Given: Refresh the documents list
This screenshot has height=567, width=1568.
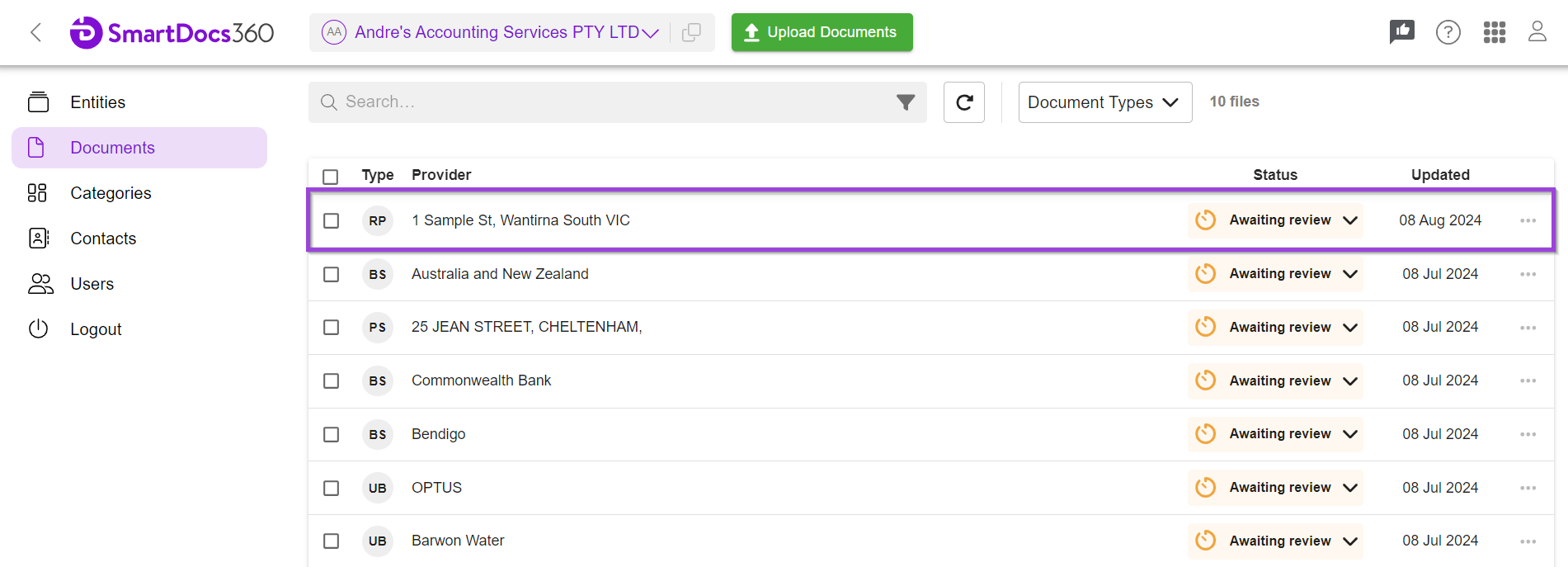Looking at the screenshot, I should point(963,102).
